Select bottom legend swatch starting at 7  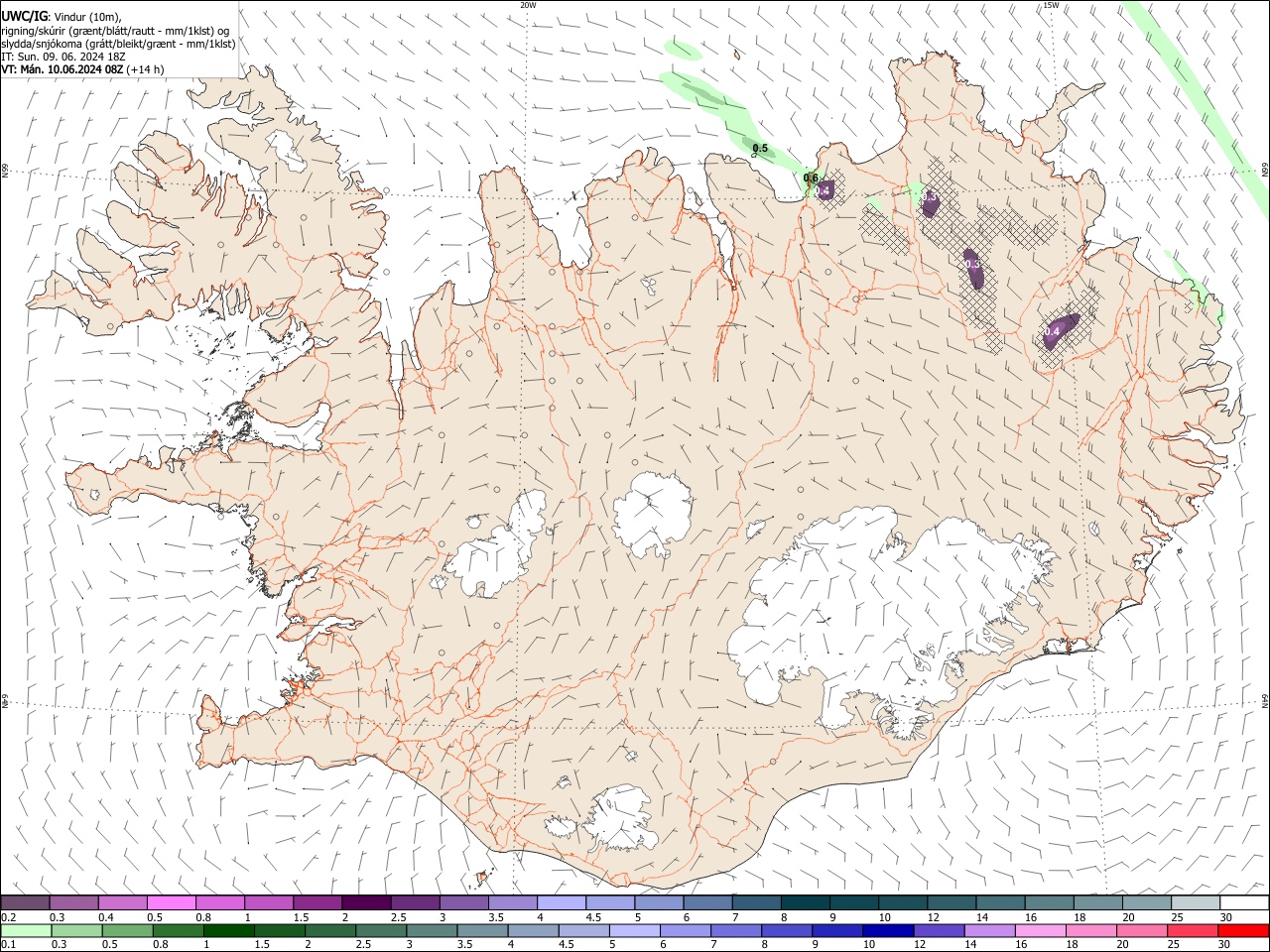735,930
